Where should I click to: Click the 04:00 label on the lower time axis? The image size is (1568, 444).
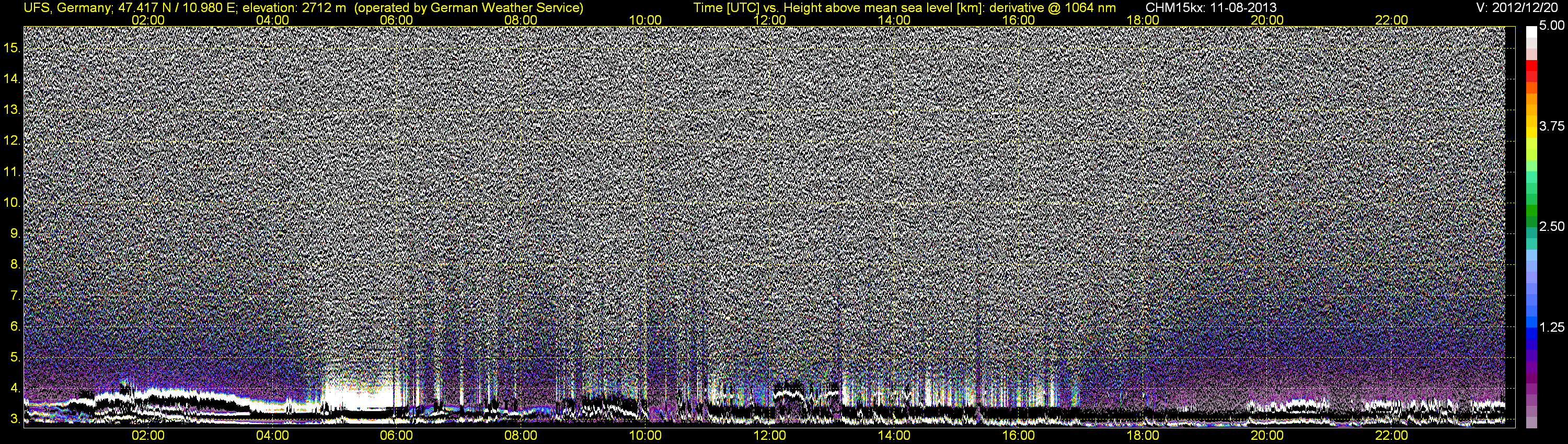tap(272, 436)
